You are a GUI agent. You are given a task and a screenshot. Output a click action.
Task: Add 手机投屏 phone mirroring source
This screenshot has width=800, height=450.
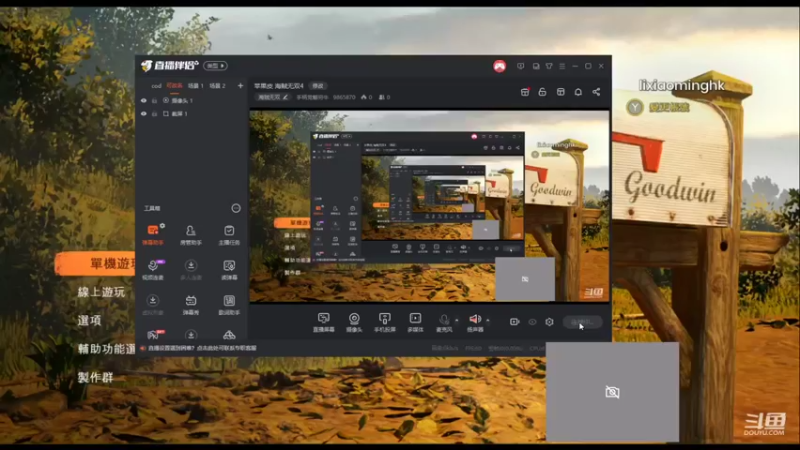point(385,322)
